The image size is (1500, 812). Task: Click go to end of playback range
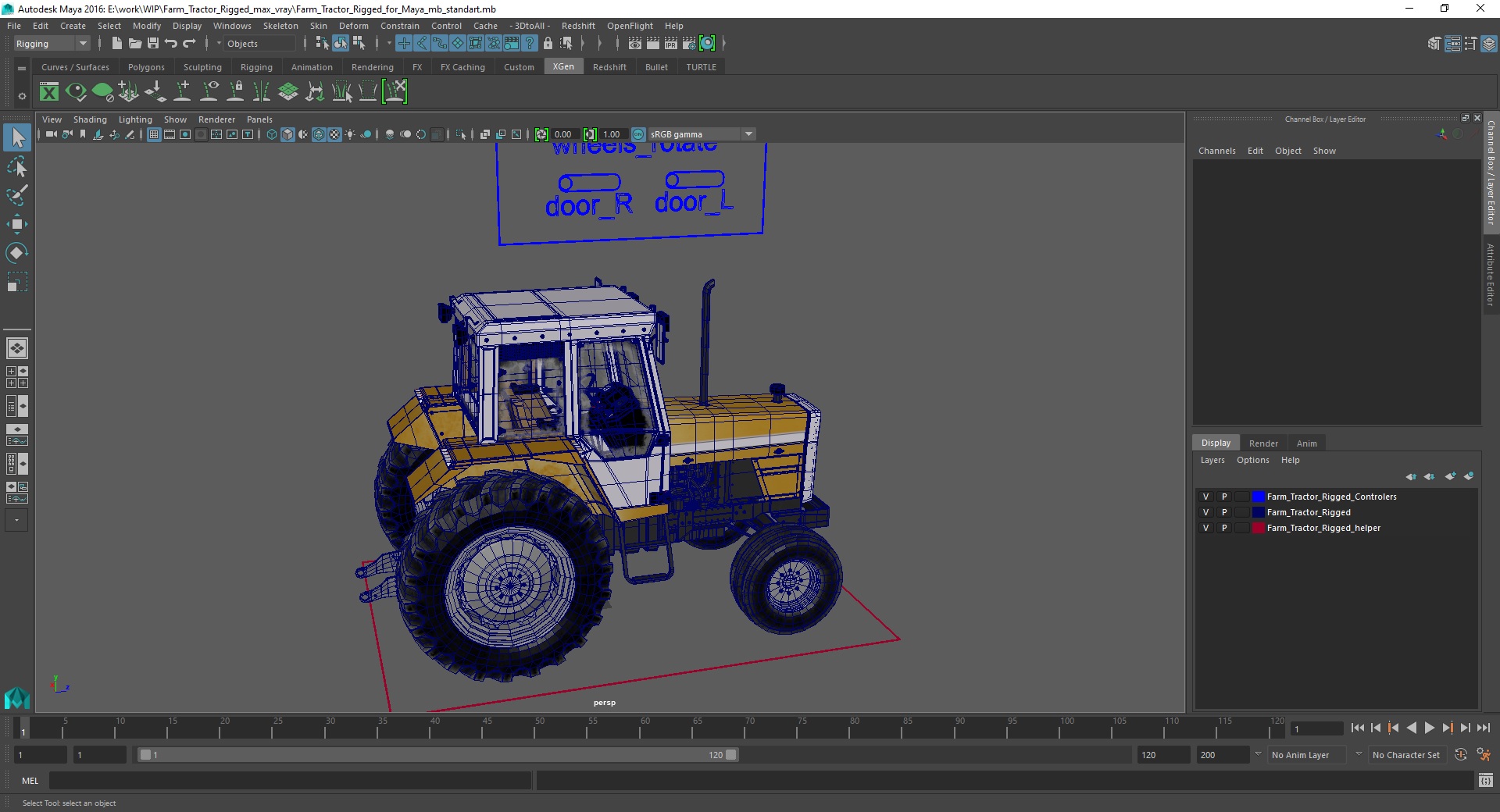click(x=1484, y=728)
